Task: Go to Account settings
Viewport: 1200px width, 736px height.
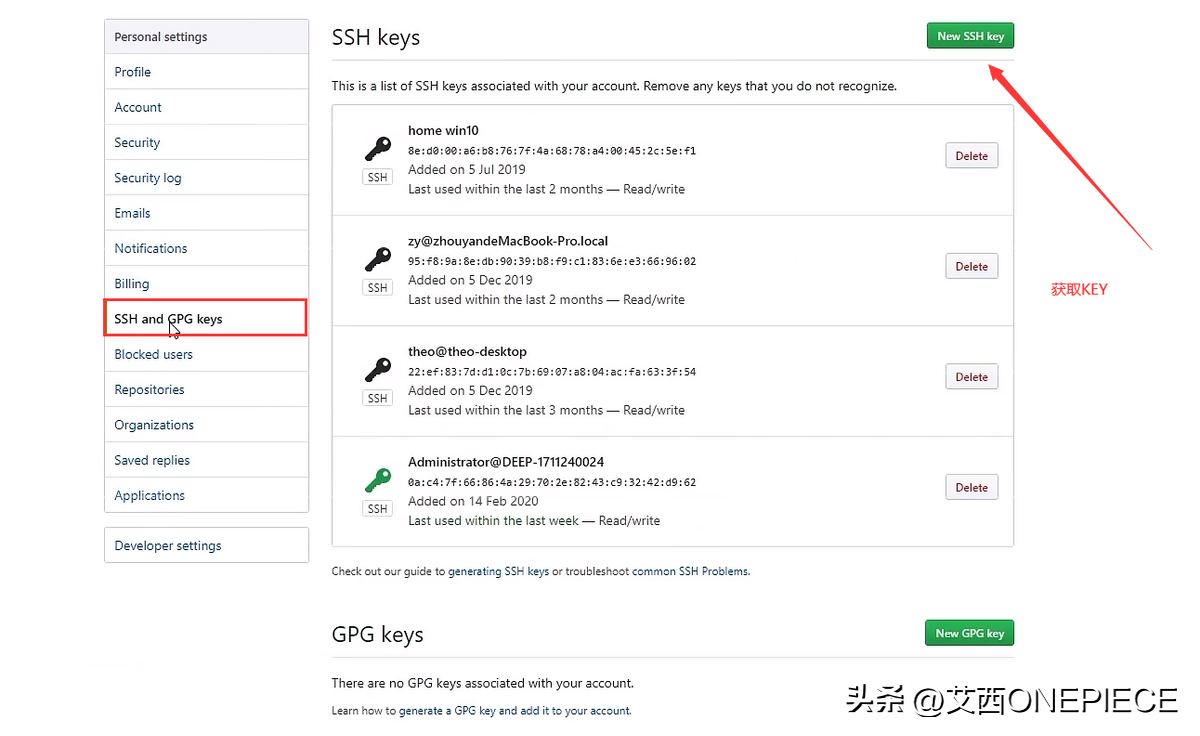Action: [x=138, y=107]
